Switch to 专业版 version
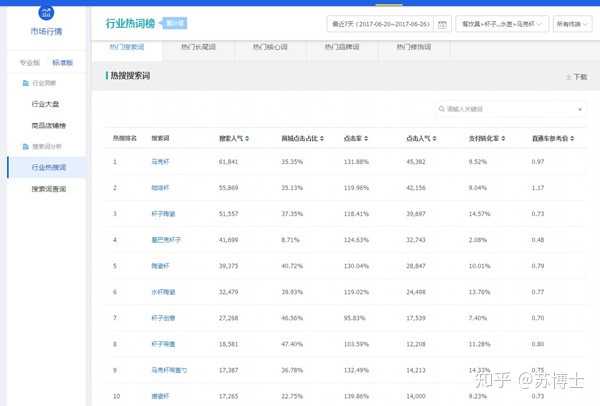The width and height of the screenshot is (600, 406). [x=30, y=62]
